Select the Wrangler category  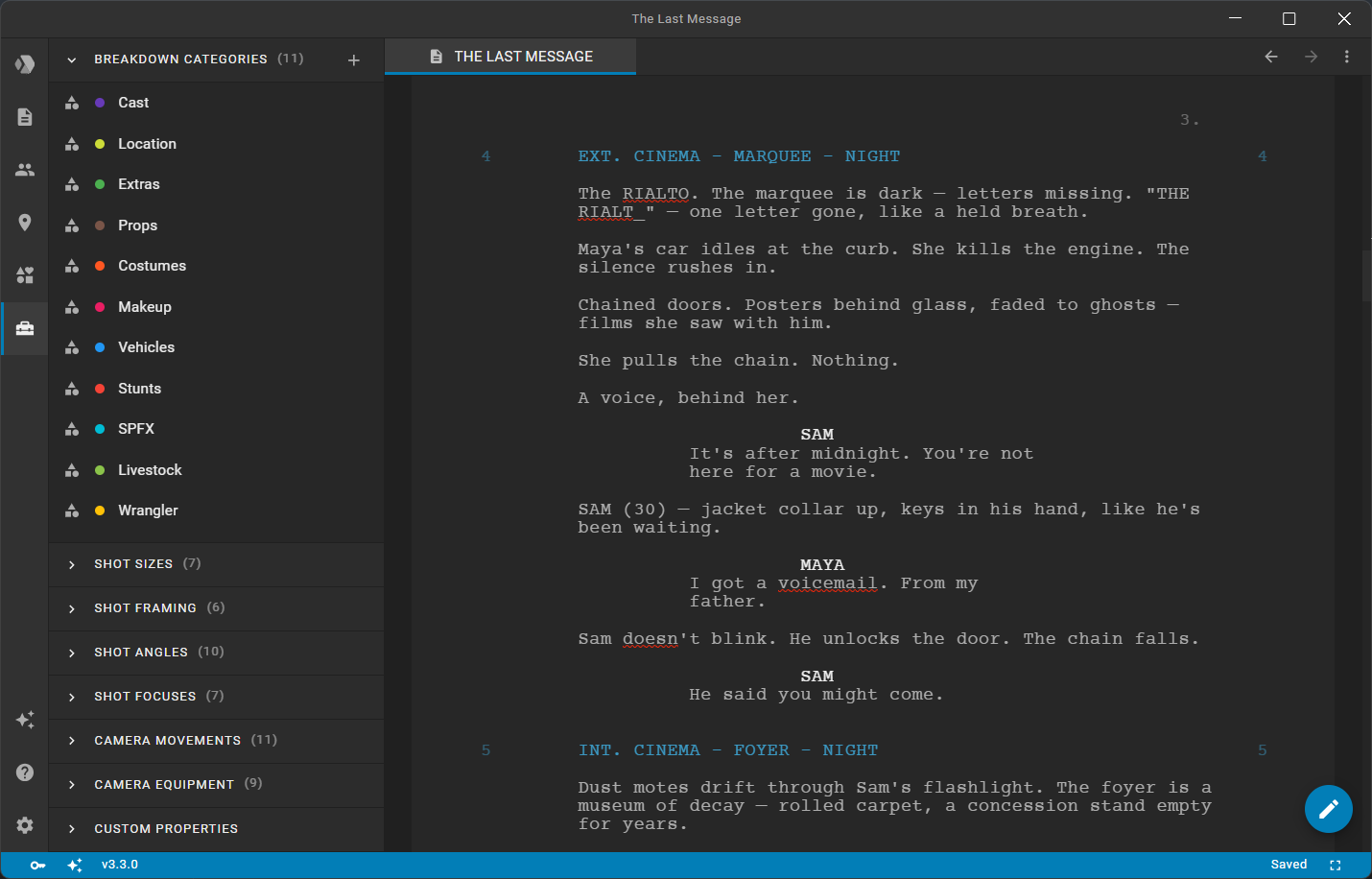click(217, 511)
